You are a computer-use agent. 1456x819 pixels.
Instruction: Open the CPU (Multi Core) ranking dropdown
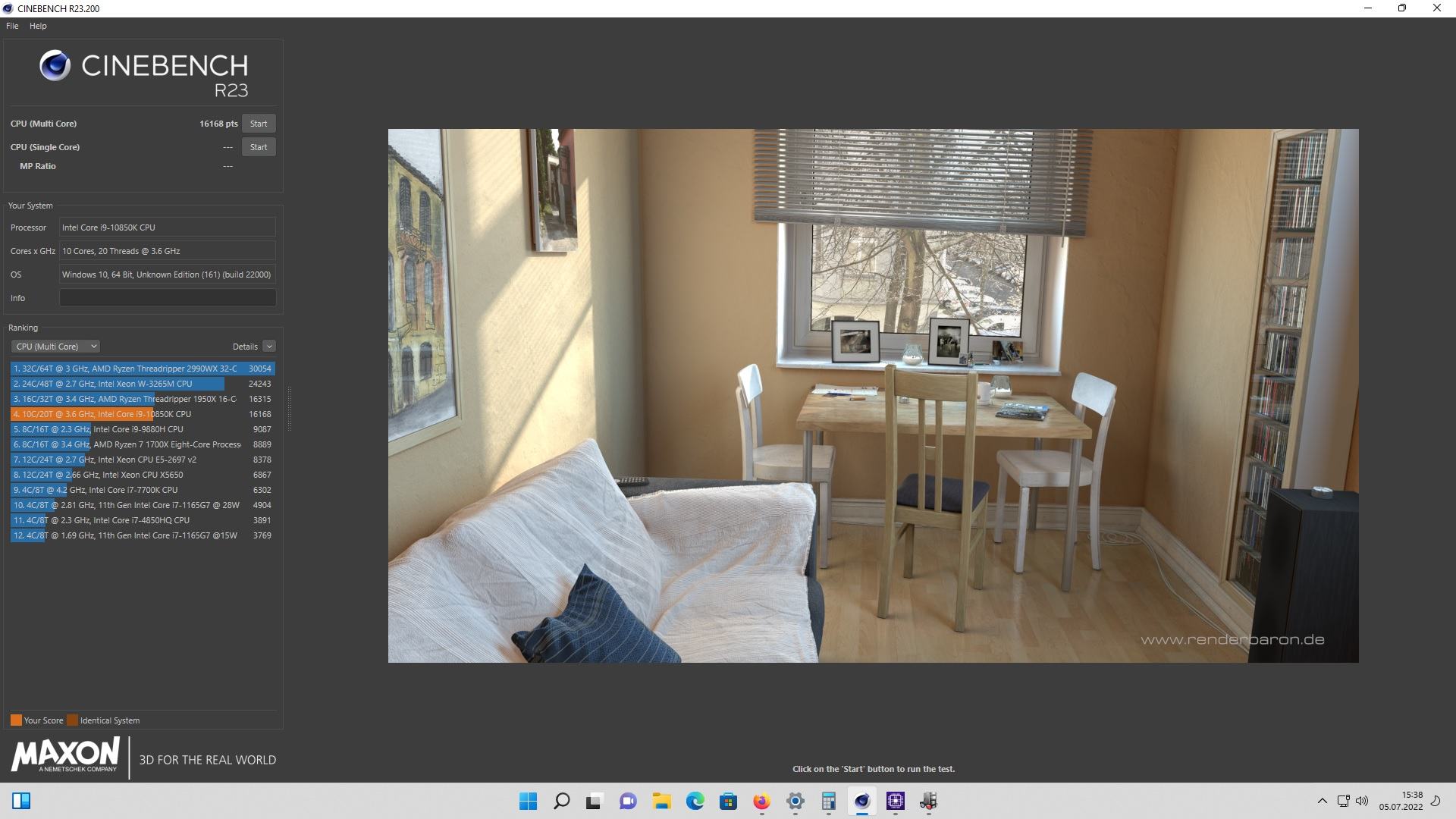[x=55, y=347]
